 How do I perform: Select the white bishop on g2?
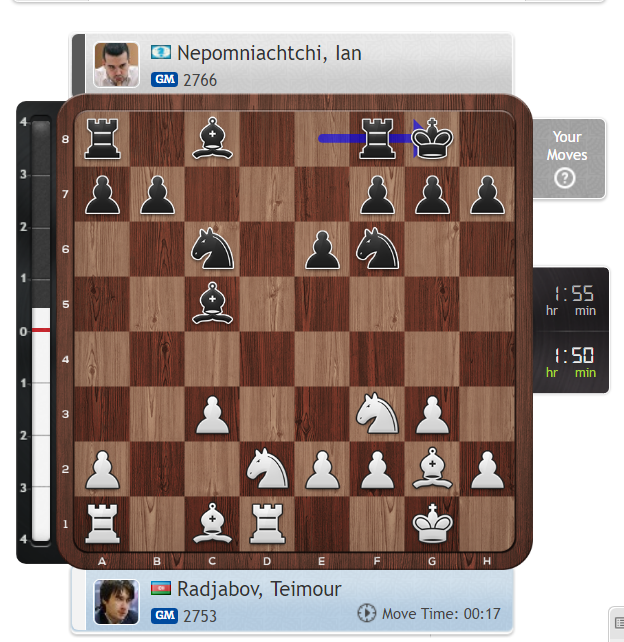[x=432, y=468]
